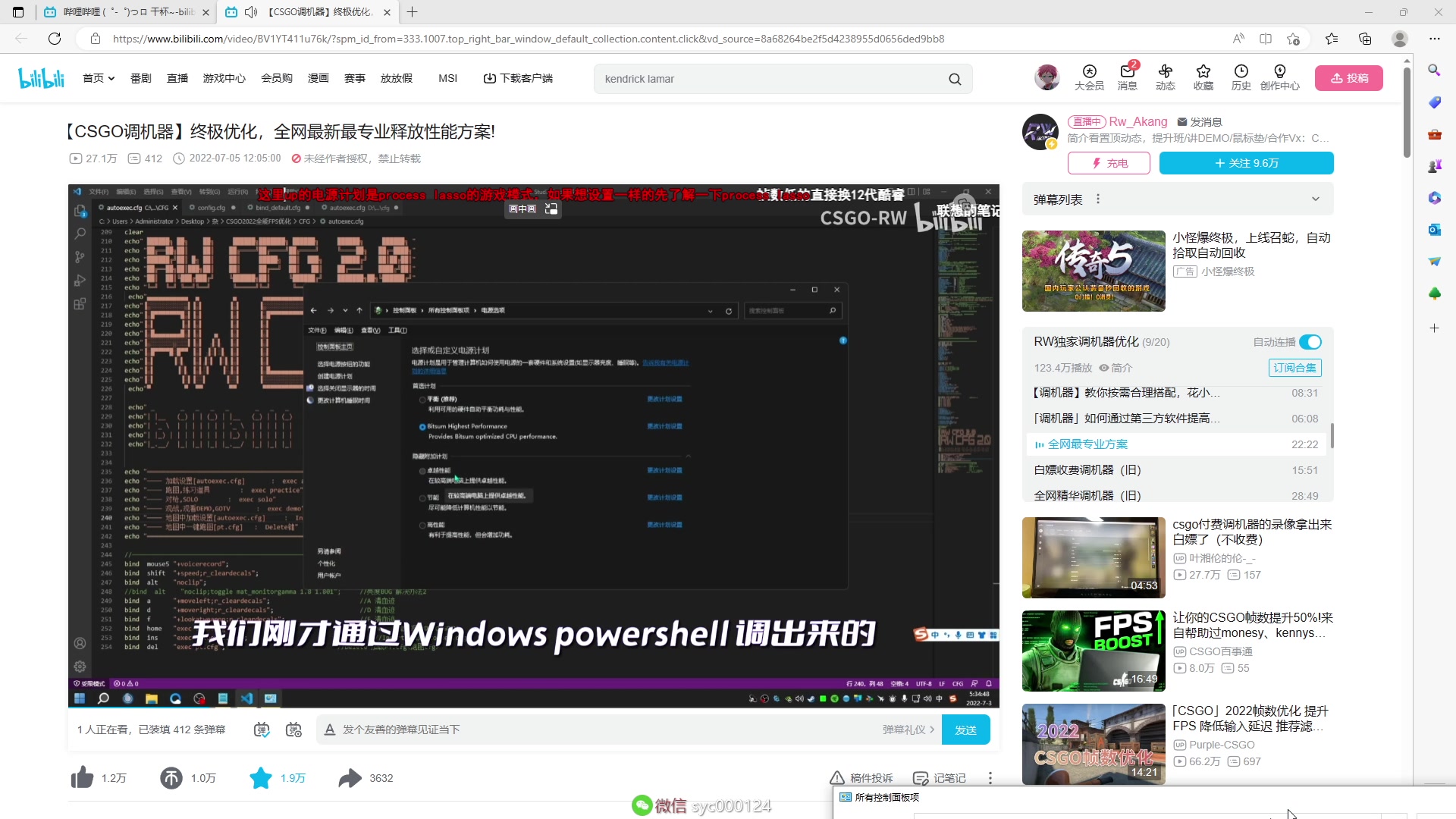
Task: Click playlist scrollbar in collection panel
Action: [1332, 435]
